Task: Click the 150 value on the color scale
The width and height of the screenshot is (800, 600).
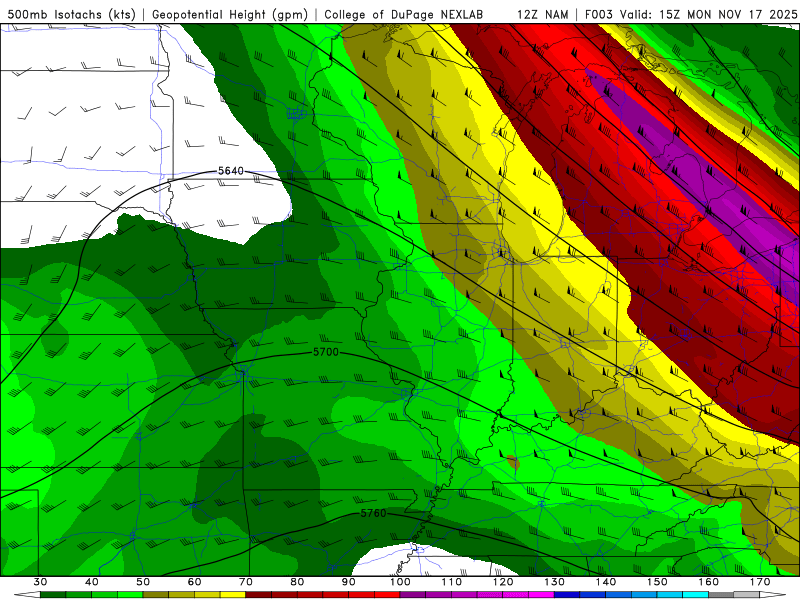Action: coord(657,582)
